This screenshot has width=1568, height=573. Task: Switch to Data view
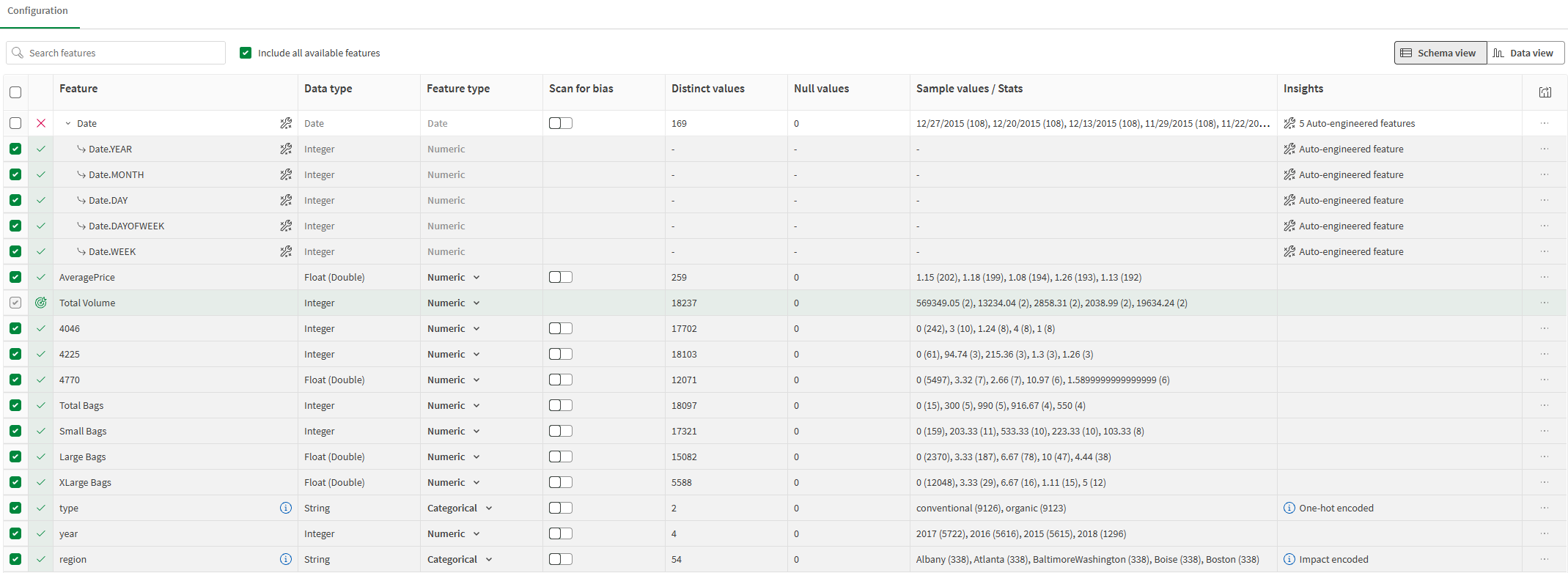(1525, 53)
